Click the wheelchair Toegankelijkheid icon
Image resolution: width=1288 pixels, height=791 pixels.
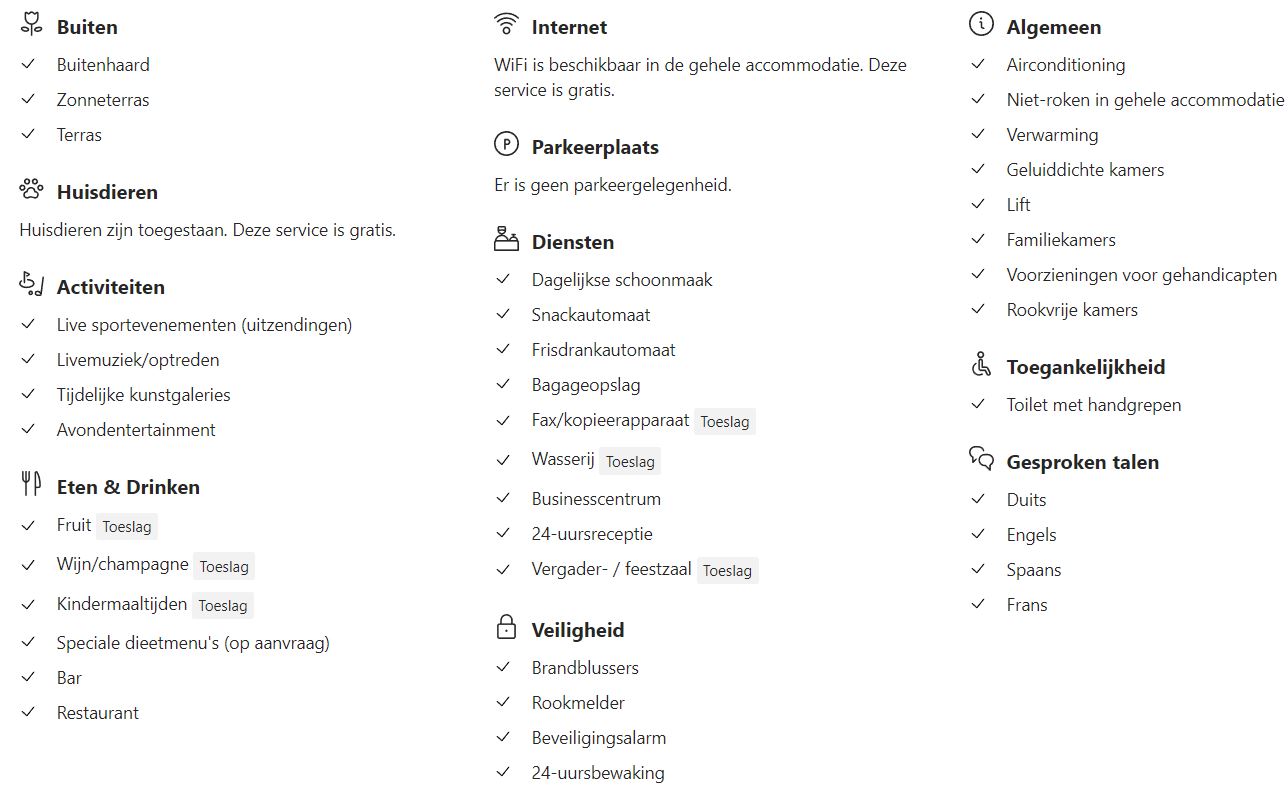tap(981, 365)
